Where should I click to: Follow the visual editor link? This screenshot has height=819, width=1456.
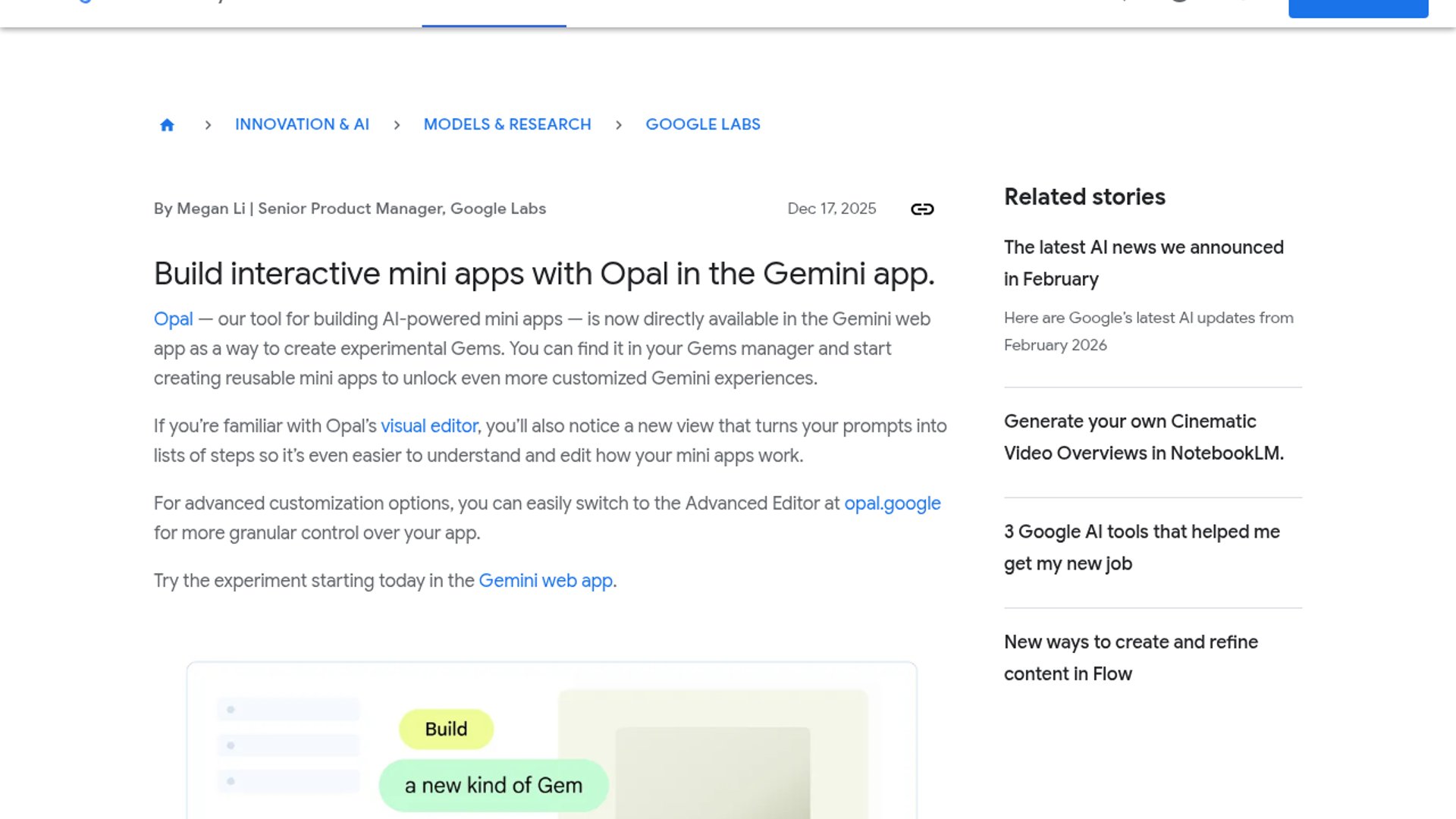tap(428, 426)
